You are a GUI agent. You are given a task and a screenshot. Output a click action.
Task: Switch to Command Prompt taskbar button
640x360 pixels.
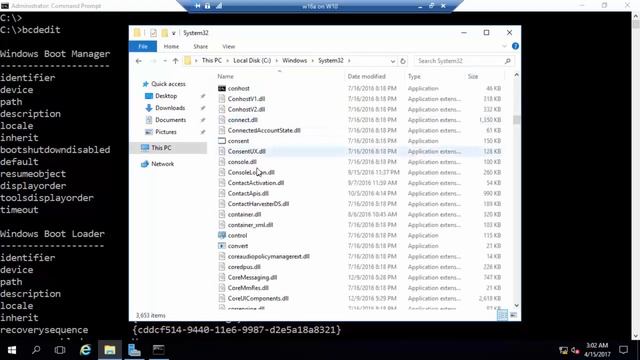click(159, 350)
